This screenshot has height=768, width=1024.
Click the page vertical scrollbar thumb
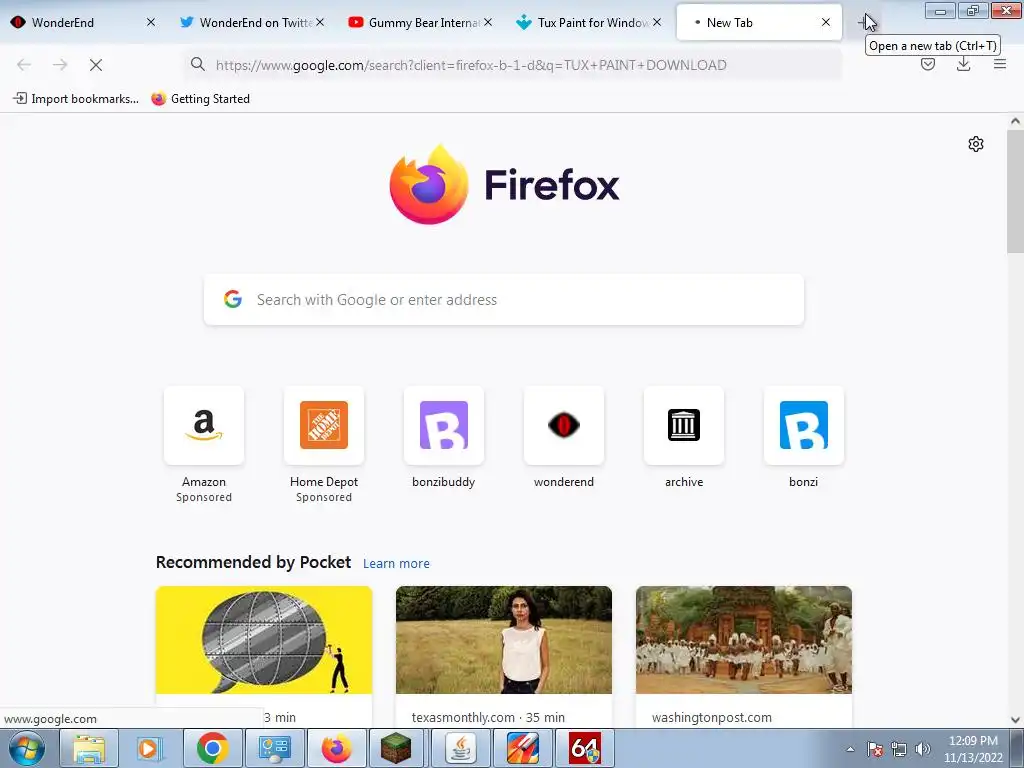[1015, 191]
